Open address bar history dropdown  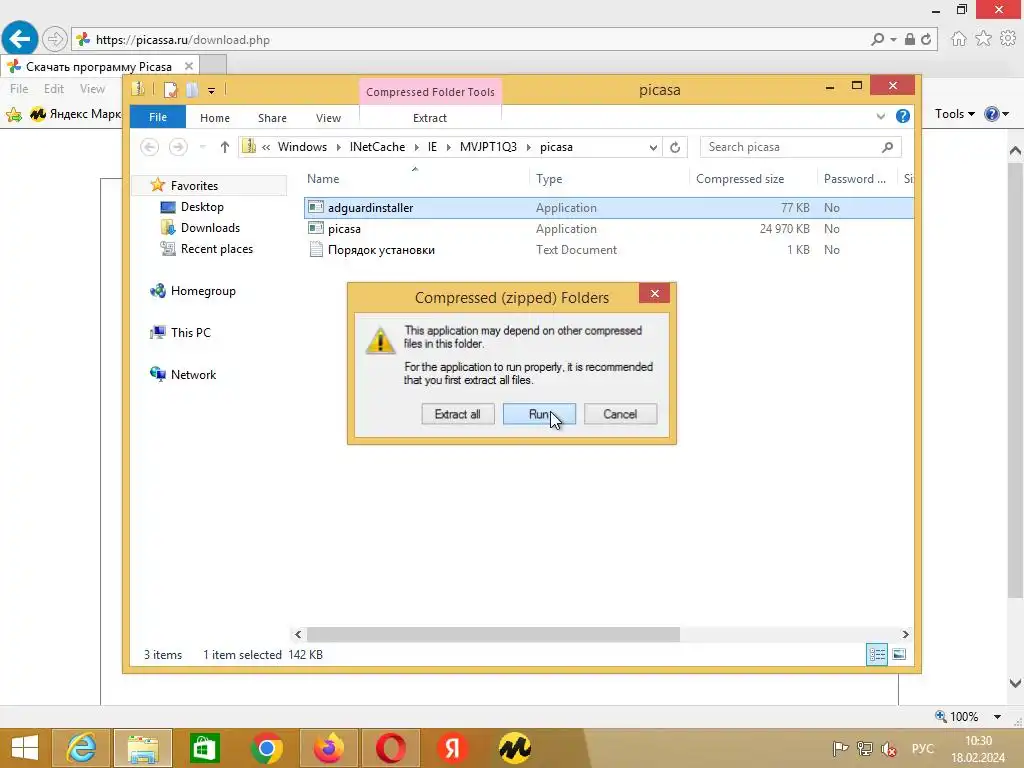(x=652, y=148)
